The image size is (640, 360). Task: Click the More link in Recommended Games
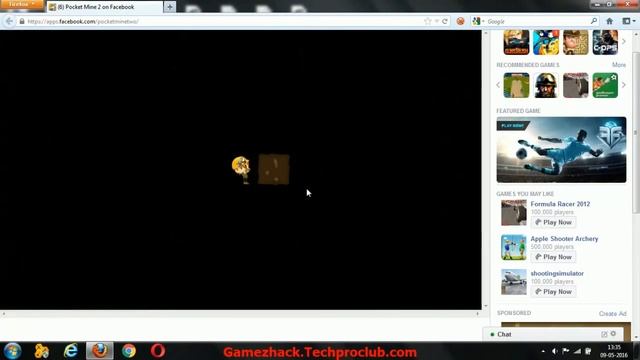tap(619, 65)
